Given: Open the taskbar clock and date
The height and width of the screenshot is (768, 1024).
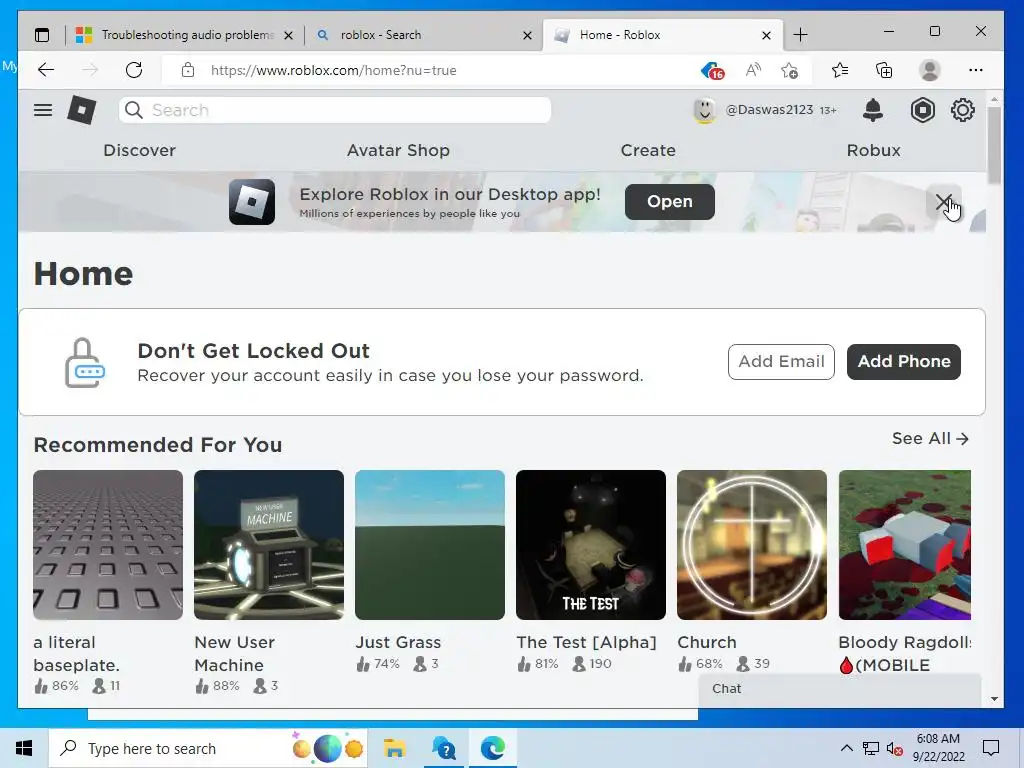Looking at the screenshot, I should [938, 748].
